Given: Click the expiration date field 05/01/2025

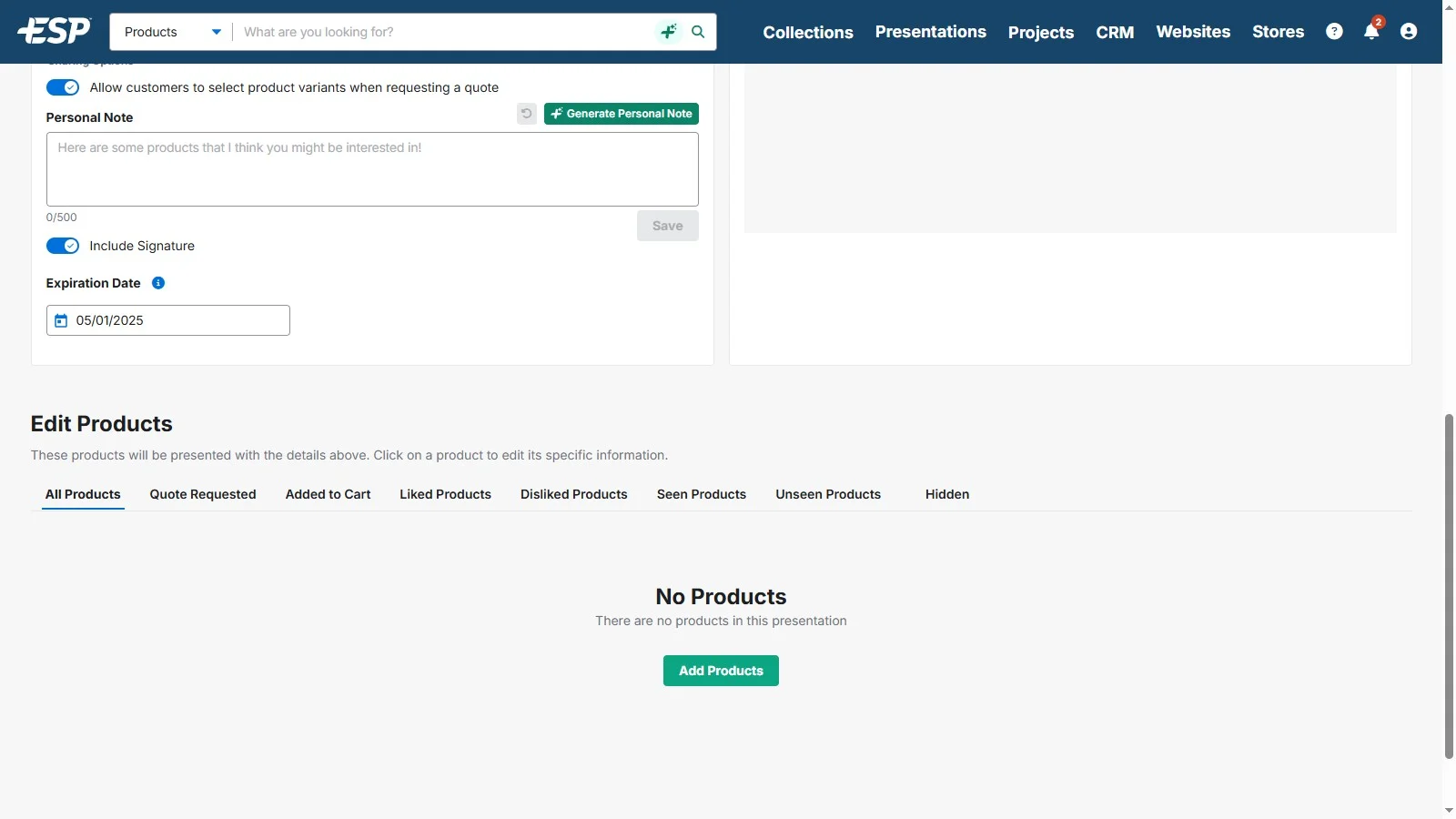Looking at the screenshot, I should (x=168, y=320).
